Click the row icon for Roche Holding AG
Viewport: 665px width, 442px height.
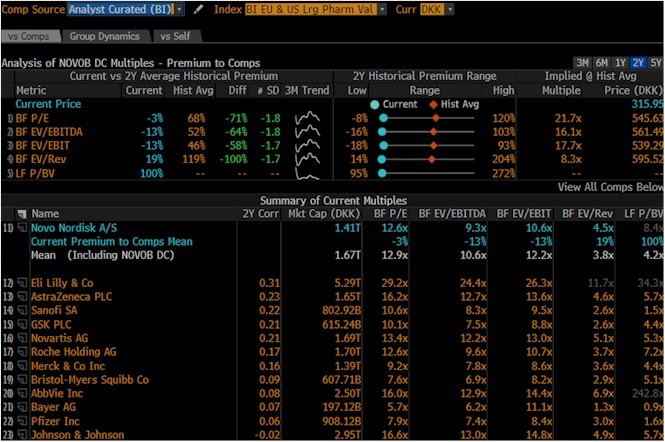point(22,352)
